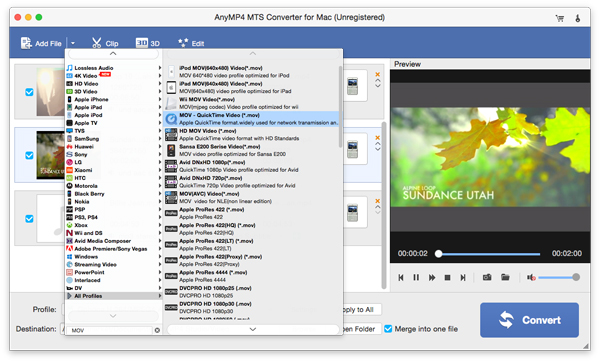Pause the preview playback
The height and width of the screenshot is (362, 600).
[x=416, y=277]
